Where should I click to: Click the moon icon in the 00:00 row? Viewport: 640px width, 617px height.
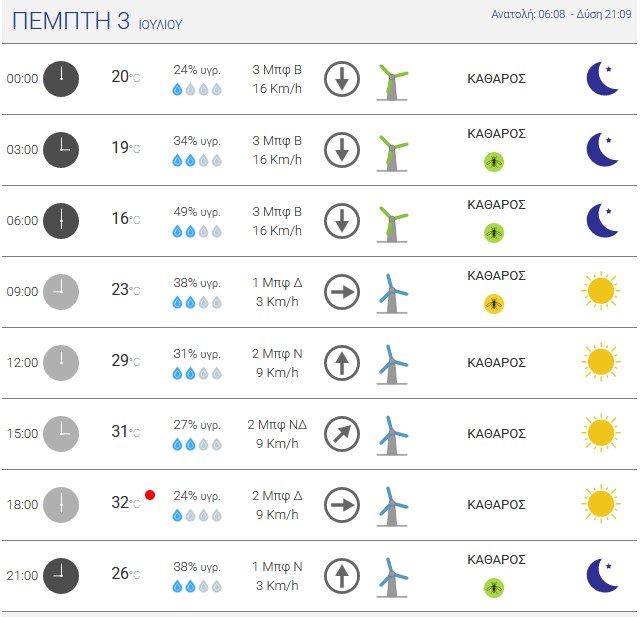tap(602, 78)
